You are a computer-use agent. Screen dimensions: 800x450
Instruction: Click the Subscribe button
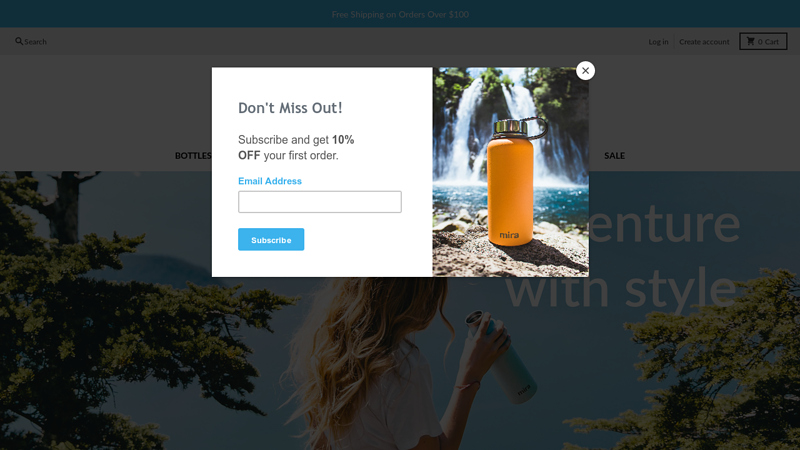(x=271, y=239)
